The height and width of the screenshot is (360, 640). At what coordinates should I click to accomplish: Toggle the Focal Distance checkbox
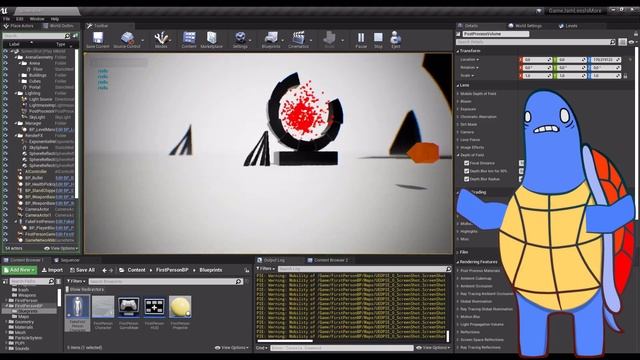click(x=466, y=163)
